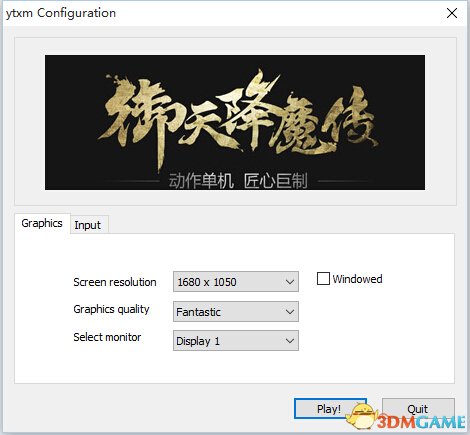The width and height of the screenshot is (470, 435).
Task: Click the Select monitor dropdown chevron
Action: [290, 341]
